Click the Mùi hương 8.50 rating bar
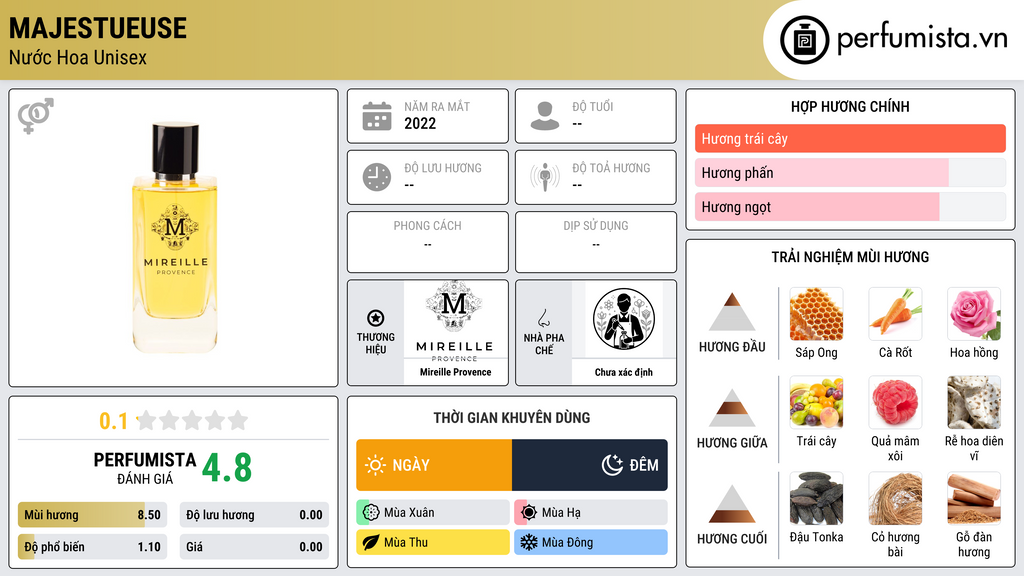 tap(92, 515)
